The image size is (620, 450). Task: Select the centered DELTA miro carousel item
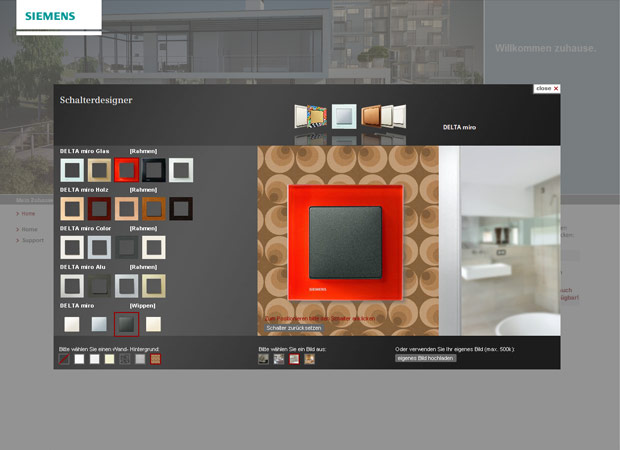click(x=344, y=116)
